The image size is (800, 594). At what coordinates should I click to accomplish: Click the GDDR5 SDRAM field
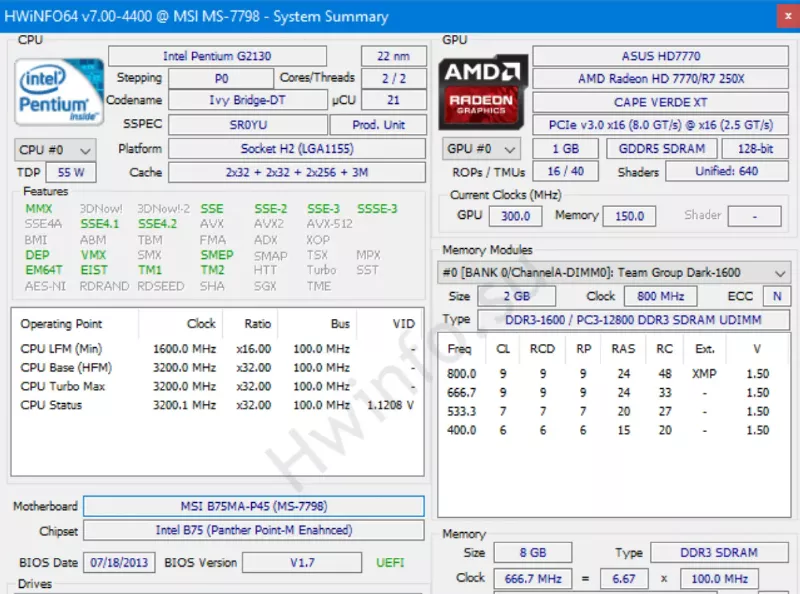662,149
